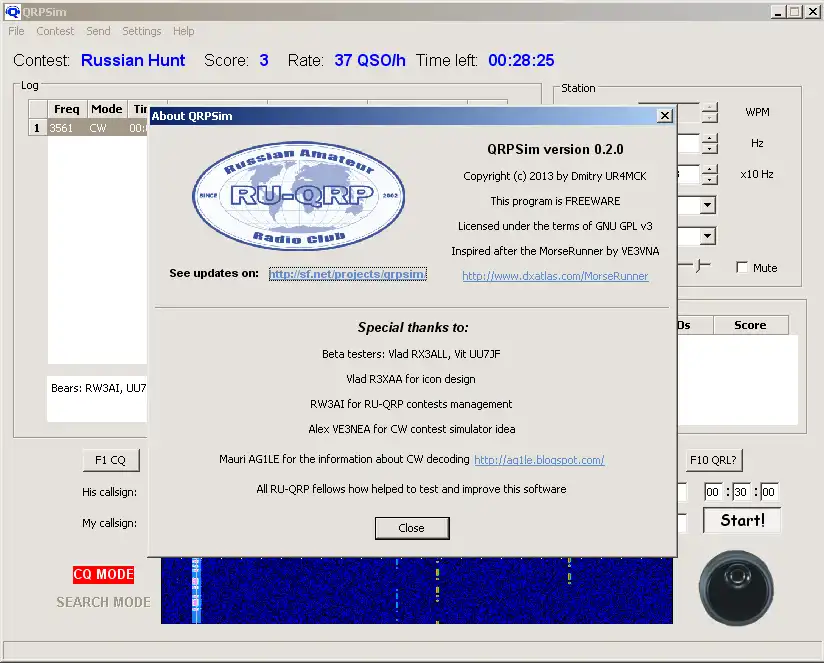Image resolution: width=824 pixels, height=663 pixels.
Task: Click the Score column header
Action: (x=750, y=325)
